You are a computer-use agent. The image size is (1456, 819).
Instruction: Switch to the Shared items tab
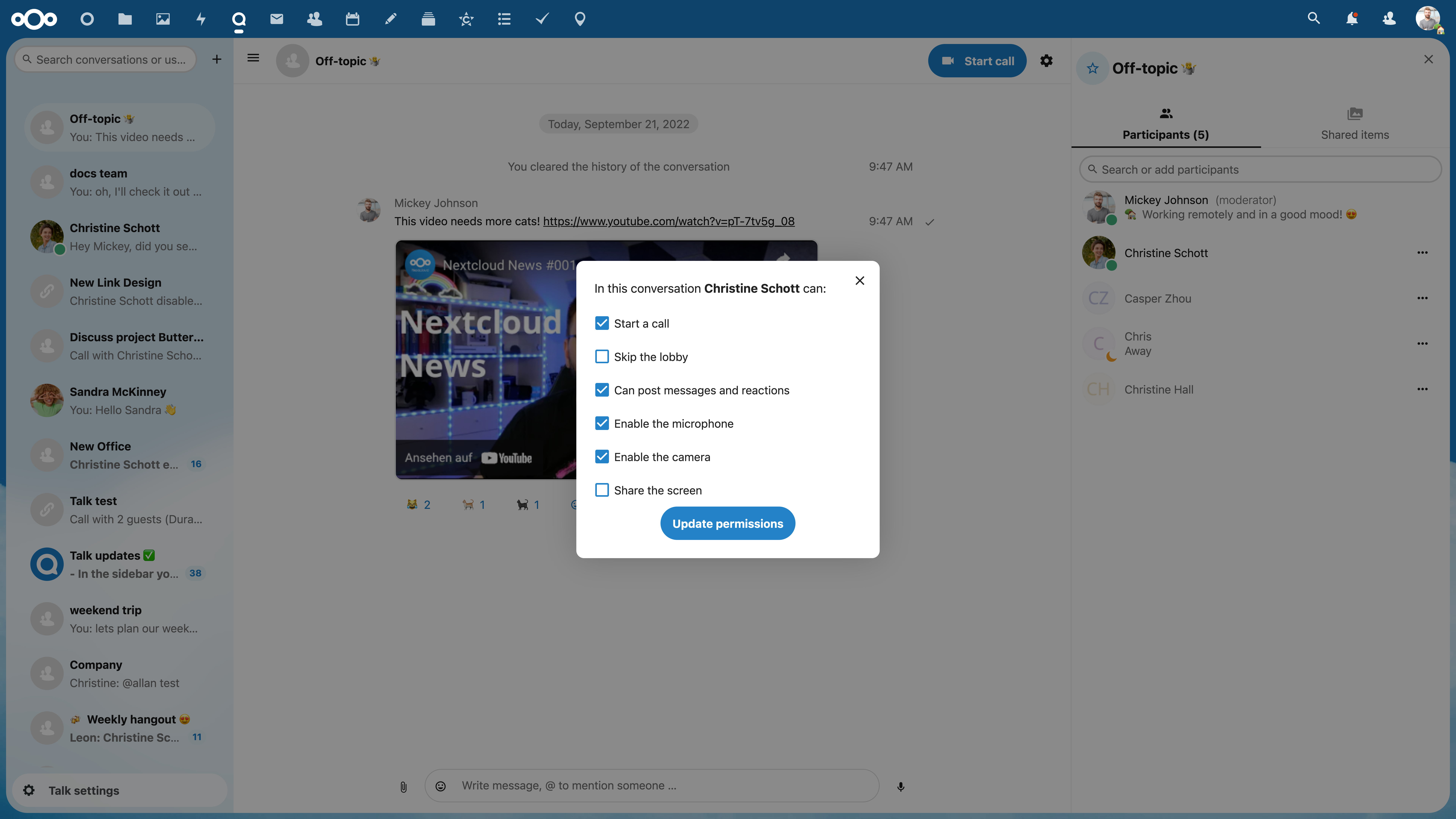pos(1355,124)
